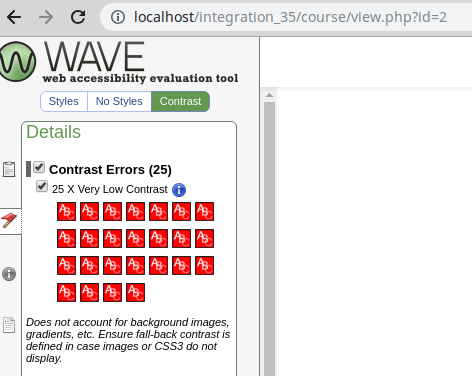Image resolution: width=472 pixels, height=376 pixels.
Task: Click third contrast error icon in second row
Action: coord(112,238)
